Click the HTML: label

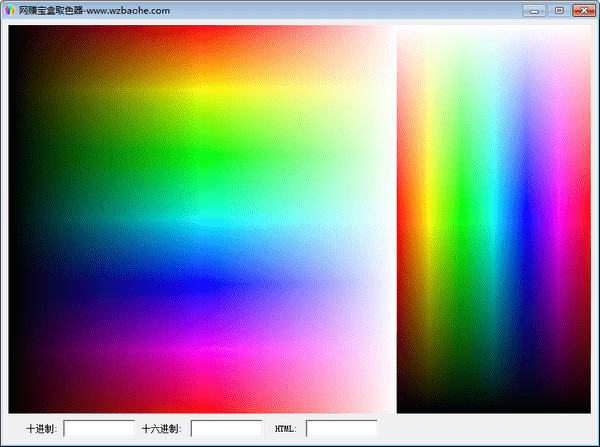[x=285, y=429]
